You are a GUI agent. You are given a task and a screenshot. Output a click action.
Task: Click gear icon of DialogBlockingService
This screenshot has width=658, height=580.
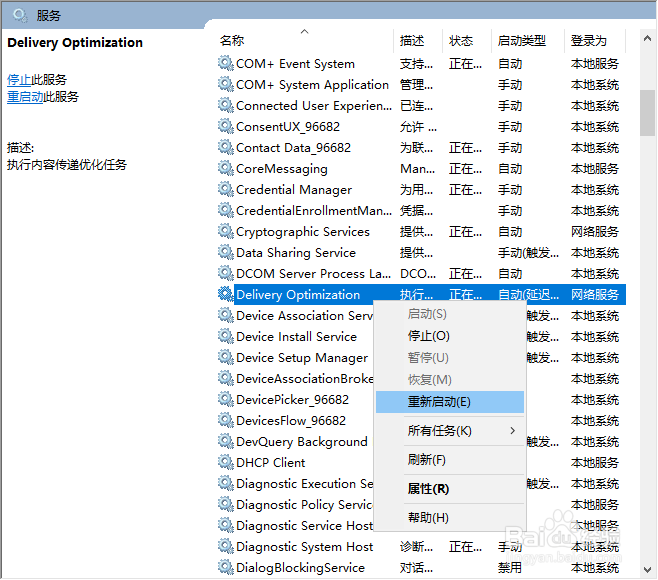click(226, 568)
